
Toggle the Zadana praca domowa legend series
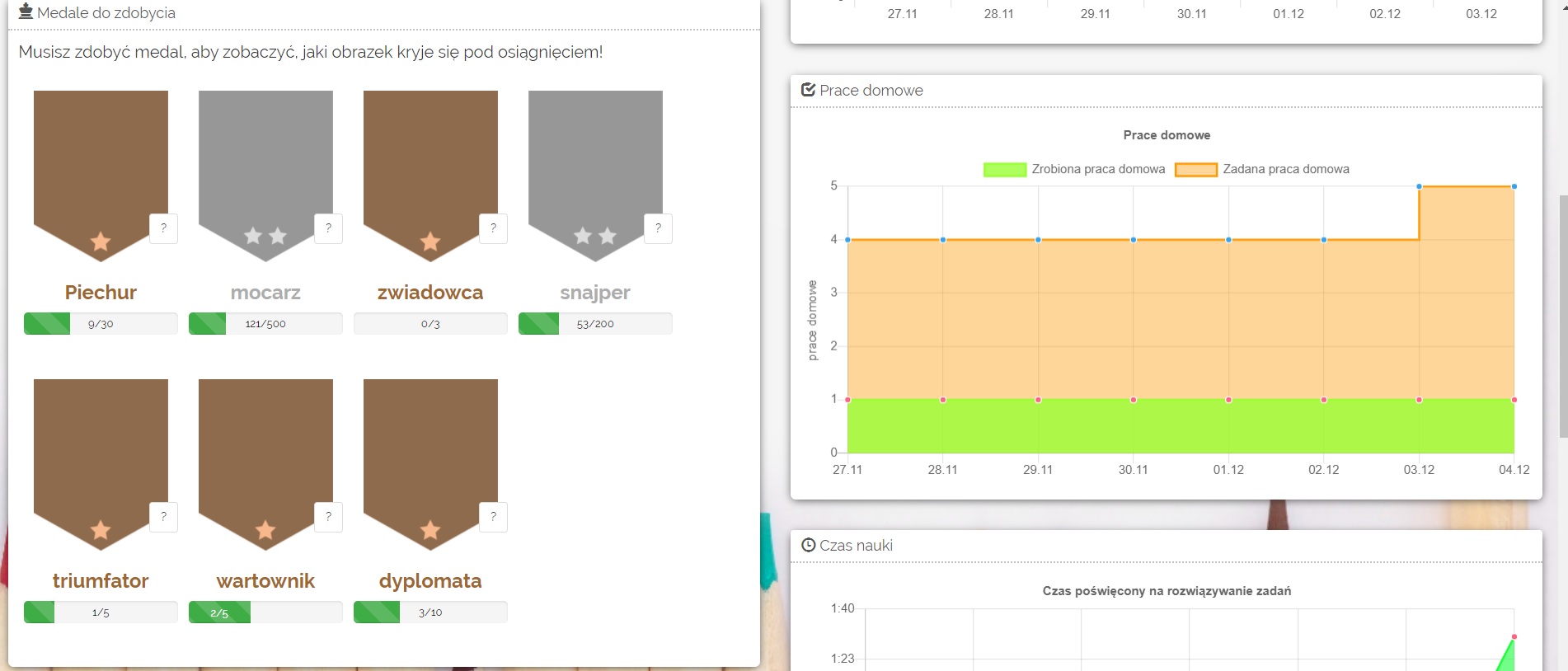(1262, 170)
